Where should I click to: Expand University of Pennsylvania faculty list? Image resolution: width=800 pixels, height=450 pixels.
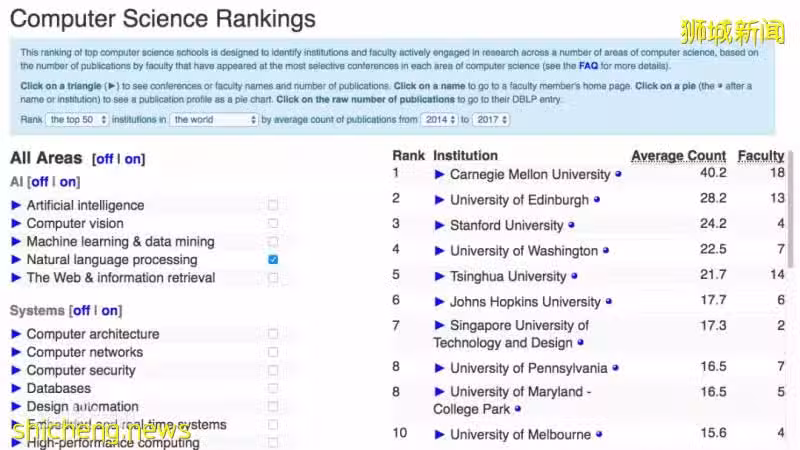pos(439,368)
